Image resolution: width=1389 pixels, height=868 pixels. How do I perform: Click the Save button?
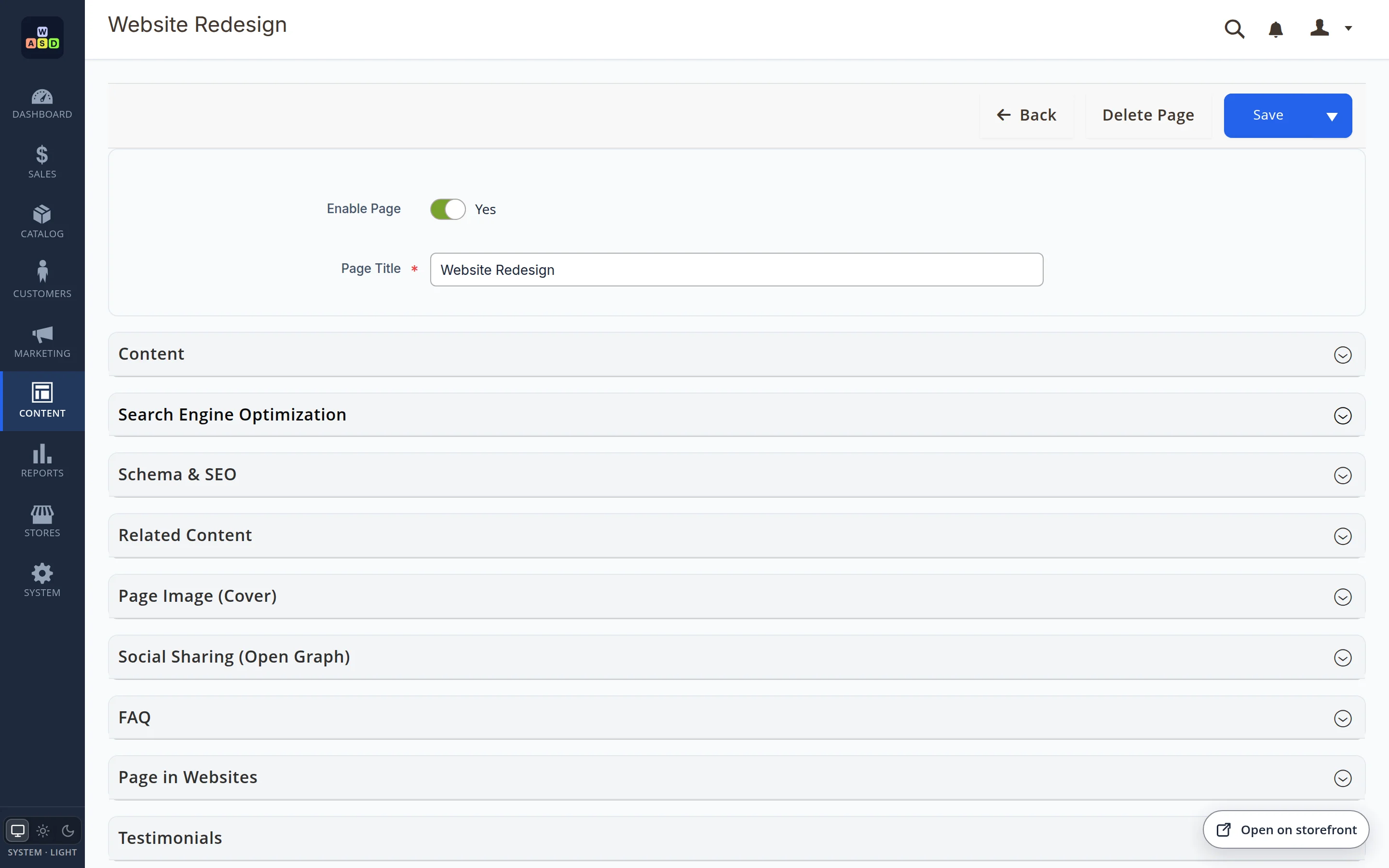[1268, 115]
